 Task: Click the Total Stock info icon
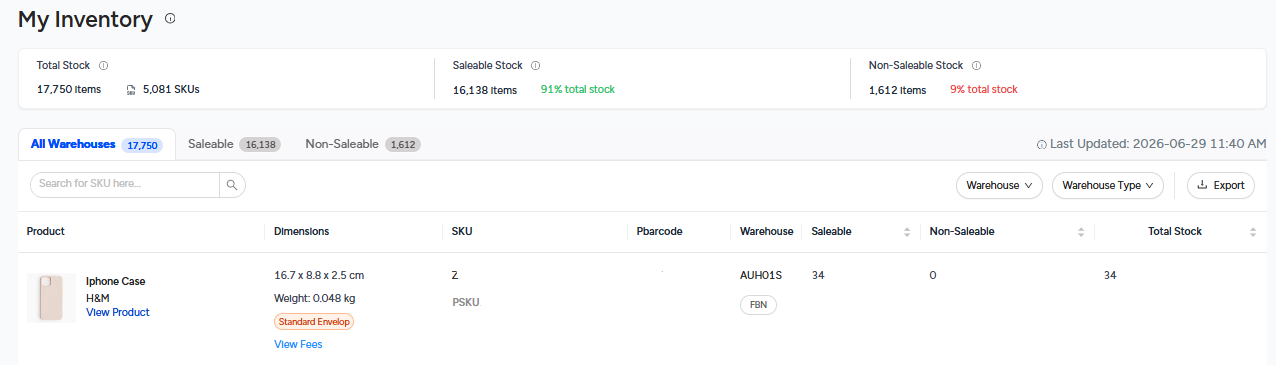click(104, 66)
